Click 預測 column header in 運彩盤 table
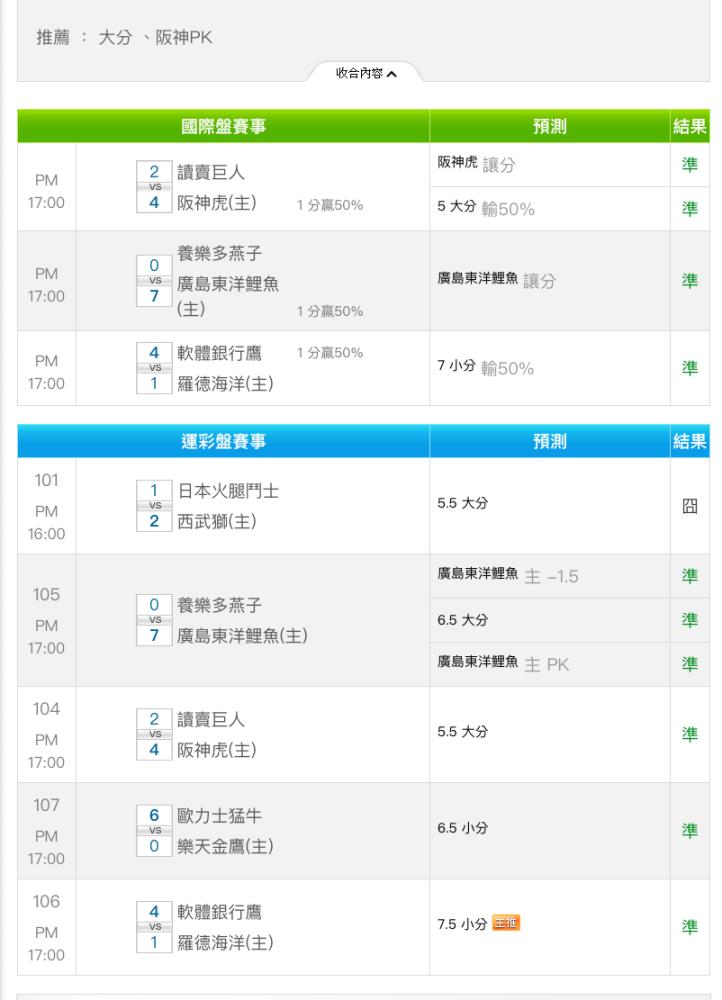This screenshot has height=1000, width=722. pos(549,441)
